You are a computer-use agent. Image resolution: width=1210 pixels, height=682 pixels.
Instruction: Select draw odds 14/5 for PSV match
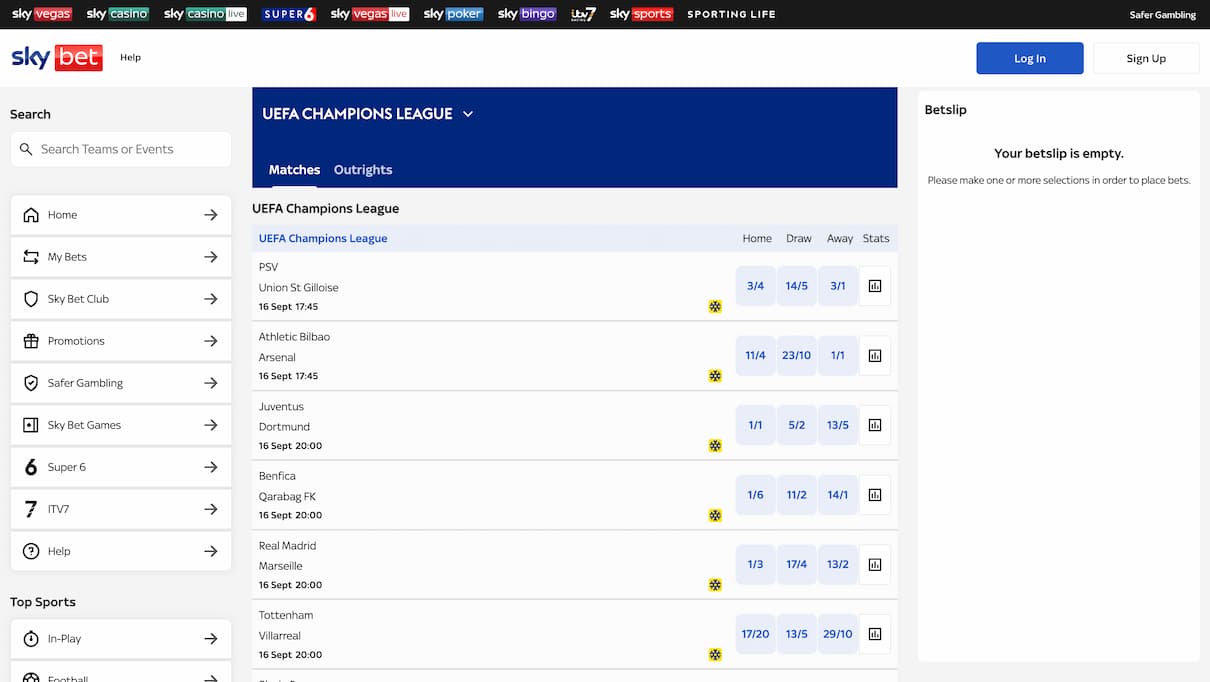click(x=796, y=286)
